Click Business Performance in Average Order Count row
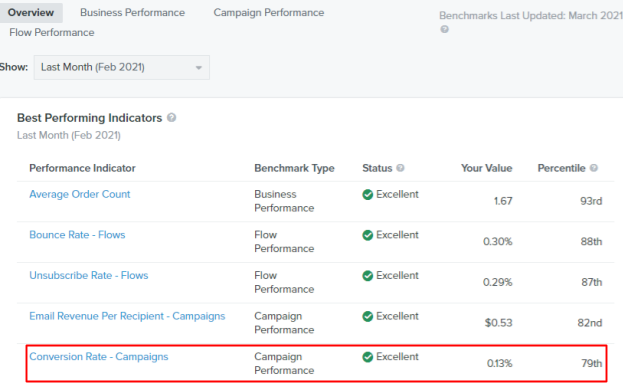 (284, 201)
